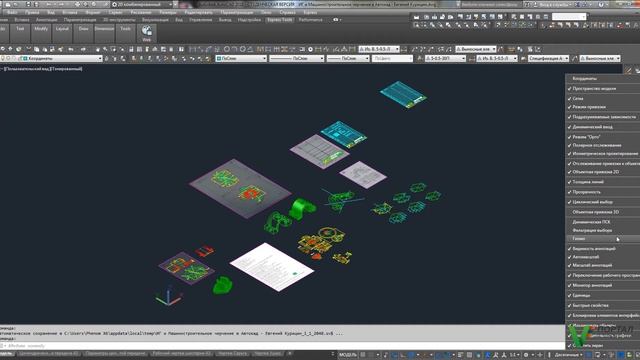
Task: Open the ПоСлою linetype dropdown
Action: 297,59
